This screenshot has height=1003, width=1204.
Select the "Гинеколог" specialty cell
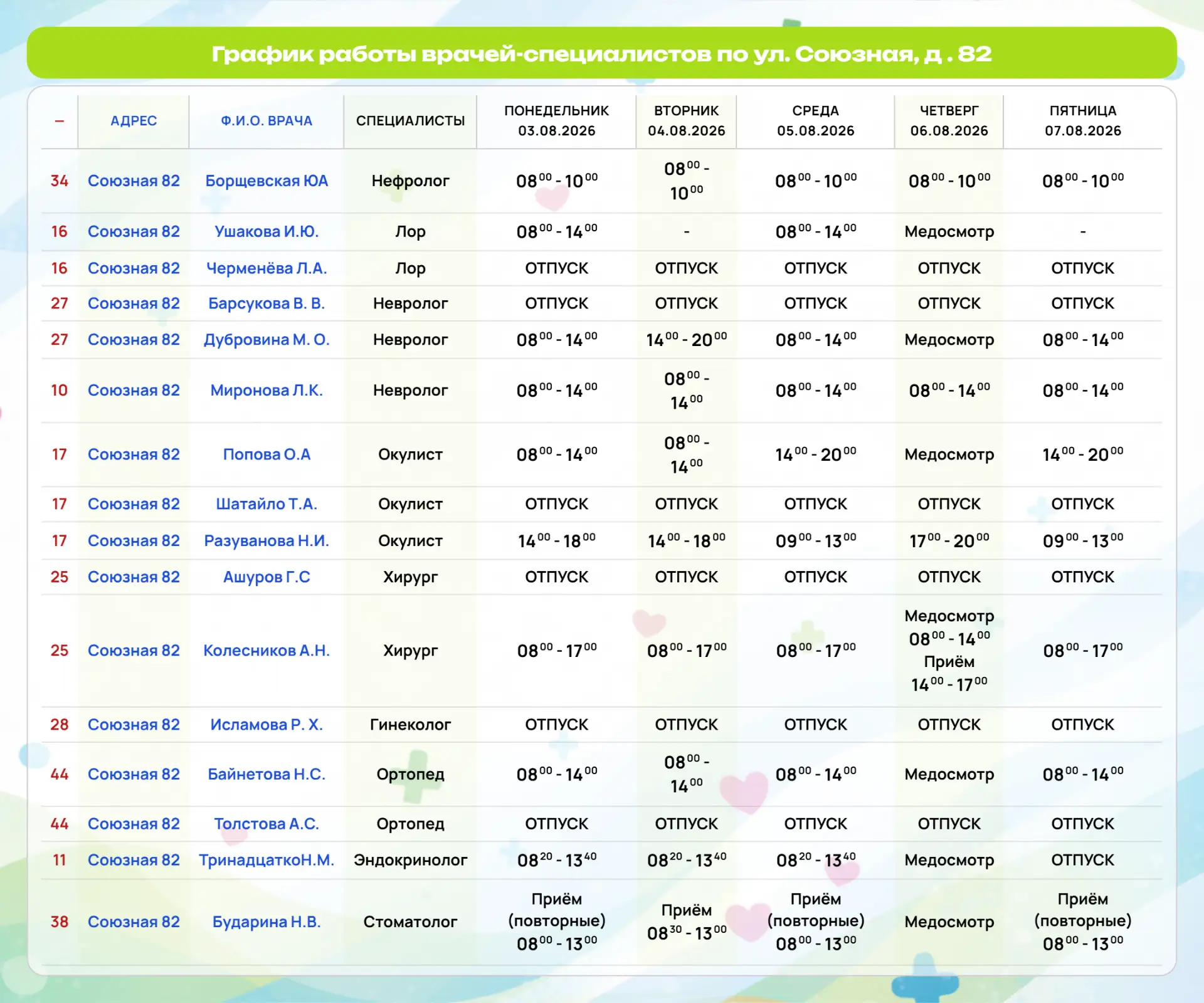click(411, 725)
